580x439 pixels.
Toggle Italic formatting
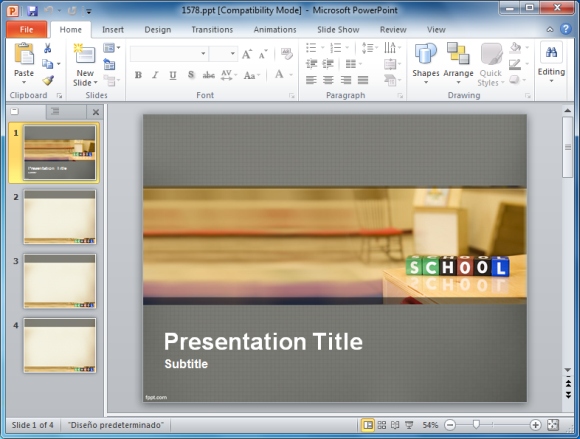click(x=155, y=75)
